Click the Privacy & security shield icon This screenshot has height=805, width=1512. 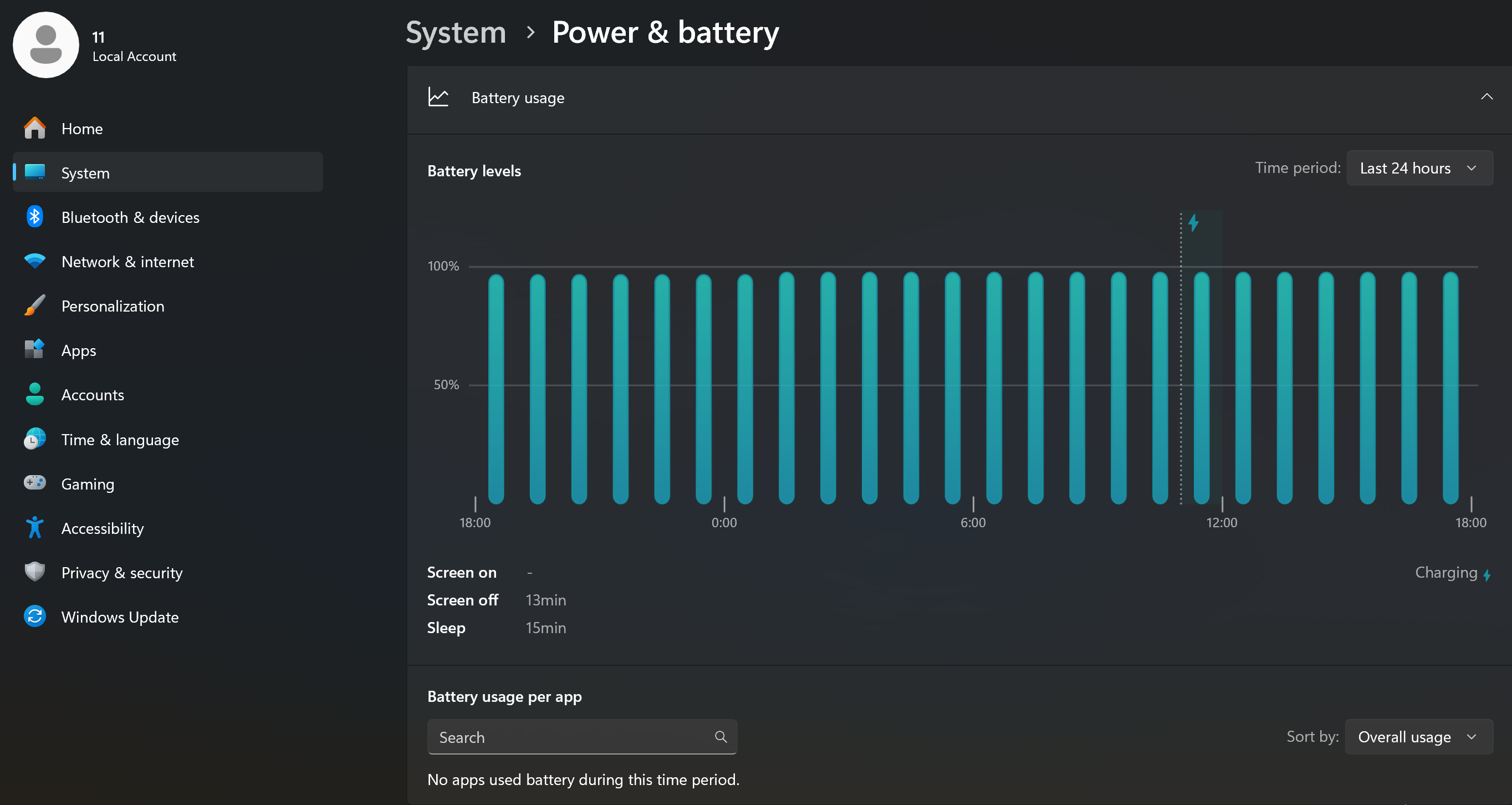pyautogui.click(x=34, y=572)
